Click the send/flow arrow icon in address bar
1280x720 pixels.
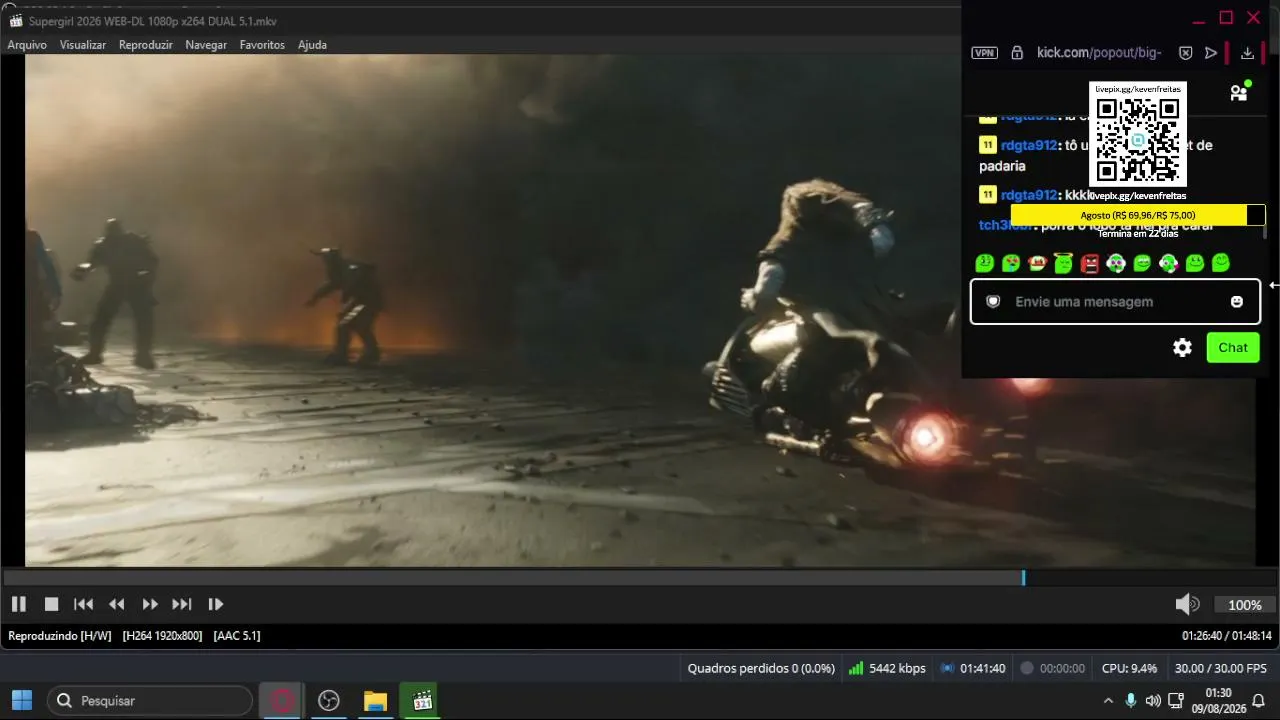coord(1211,53)
